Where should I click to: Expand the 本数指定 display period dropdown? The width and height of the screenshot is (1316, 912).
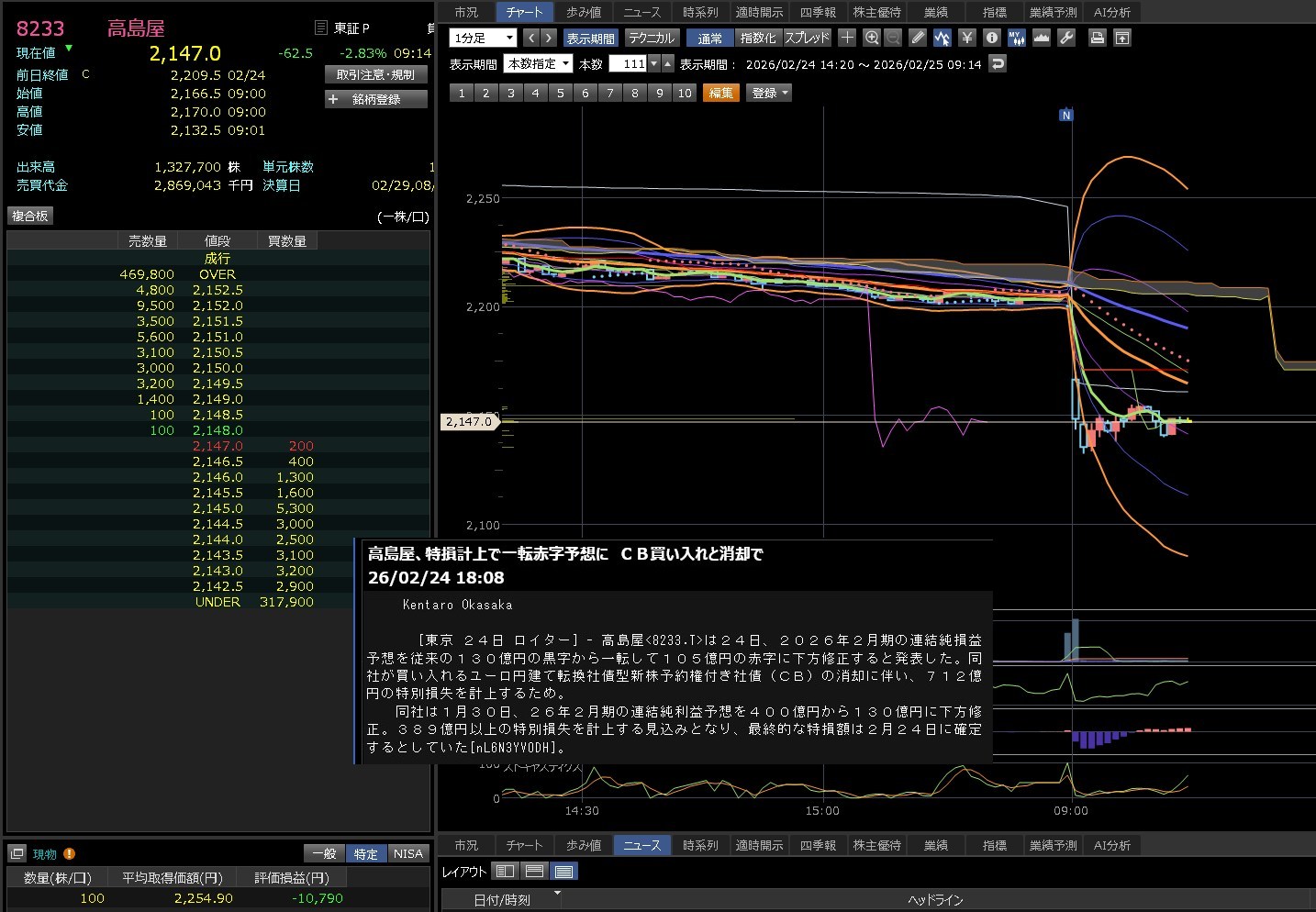pos(539,63)
